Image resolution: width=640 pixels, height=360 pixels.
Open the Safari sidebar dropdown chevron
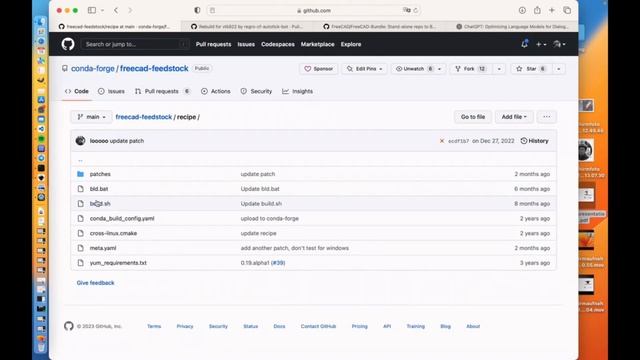coord(102,10)
